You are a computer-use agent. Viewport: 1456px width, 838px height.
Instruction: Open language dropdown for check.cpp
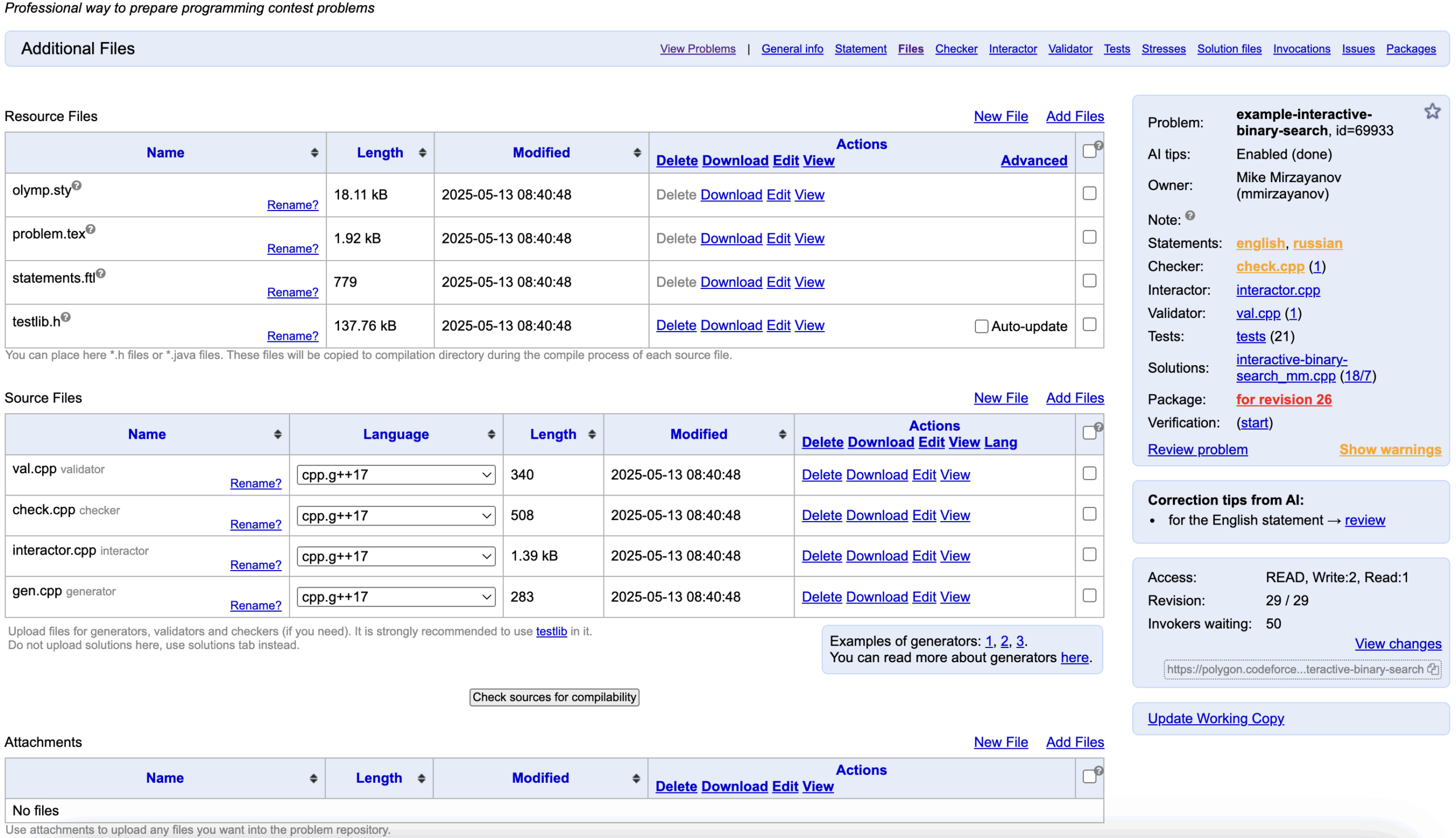click(x=396, y=515)
